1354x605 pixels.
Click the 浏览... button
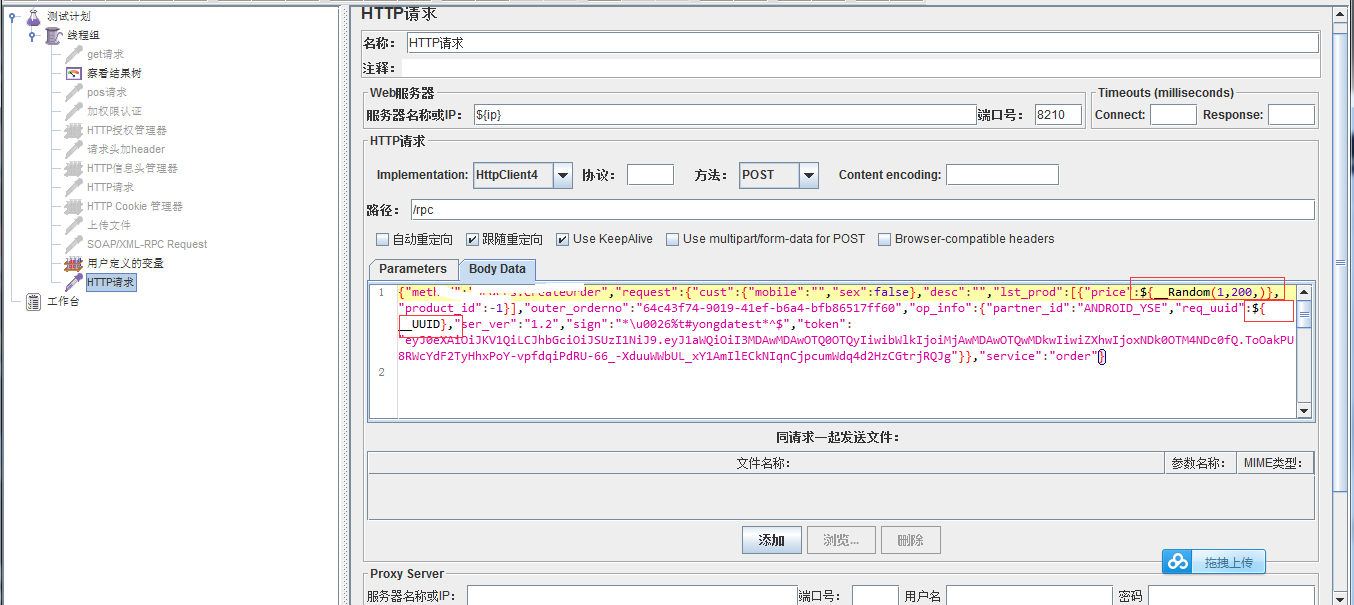(x=841, y=540)
